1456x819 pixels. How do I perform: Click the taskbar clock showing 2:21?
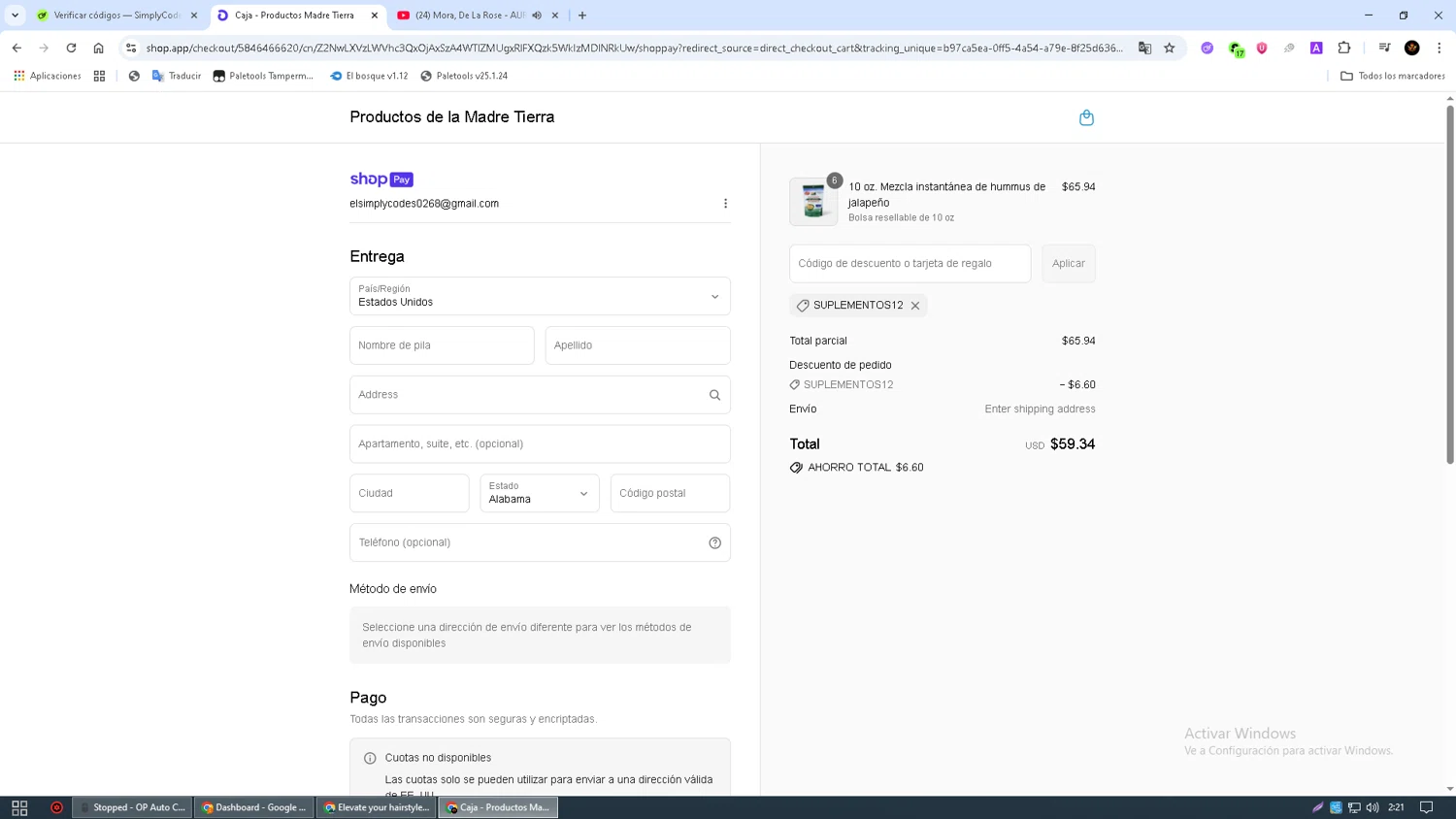[x=1397, y=807]
